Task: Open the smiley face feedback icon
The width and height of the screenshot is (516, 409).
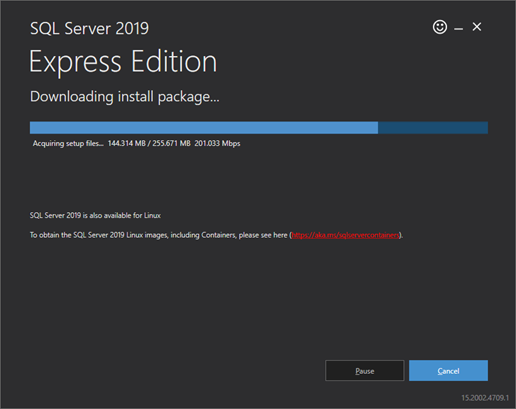Action: coord(440,27)
